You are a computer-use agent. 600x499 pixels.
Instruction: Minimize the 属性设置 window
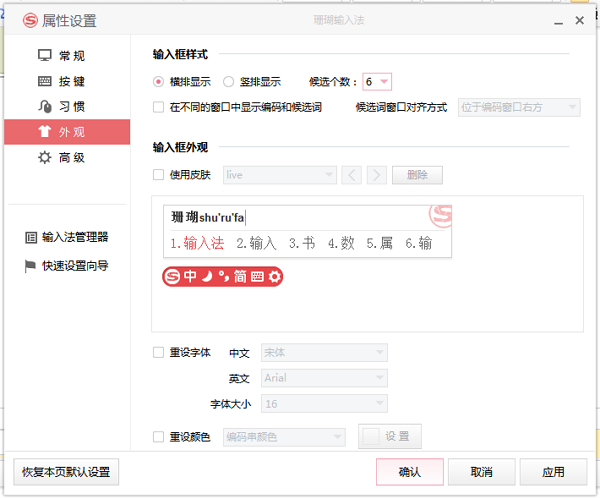(559, 21)
